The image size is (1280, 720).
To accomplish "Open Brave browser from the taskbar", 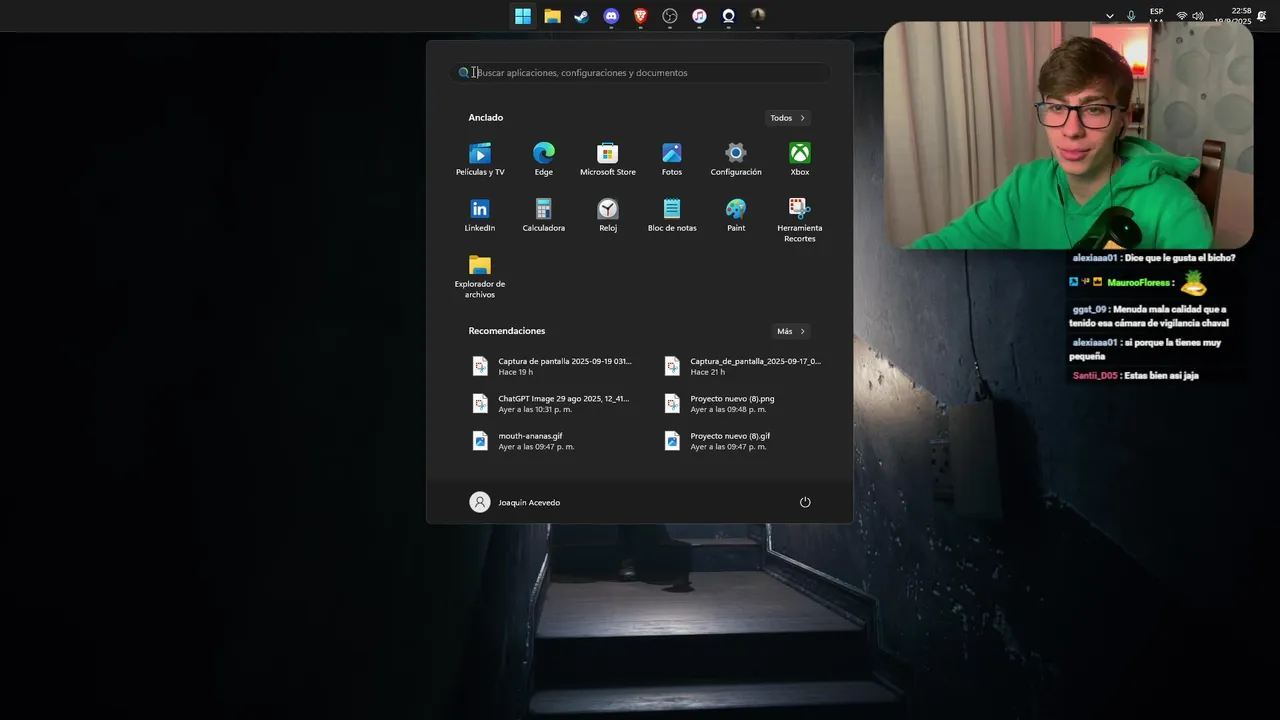I will coord(640,16).
